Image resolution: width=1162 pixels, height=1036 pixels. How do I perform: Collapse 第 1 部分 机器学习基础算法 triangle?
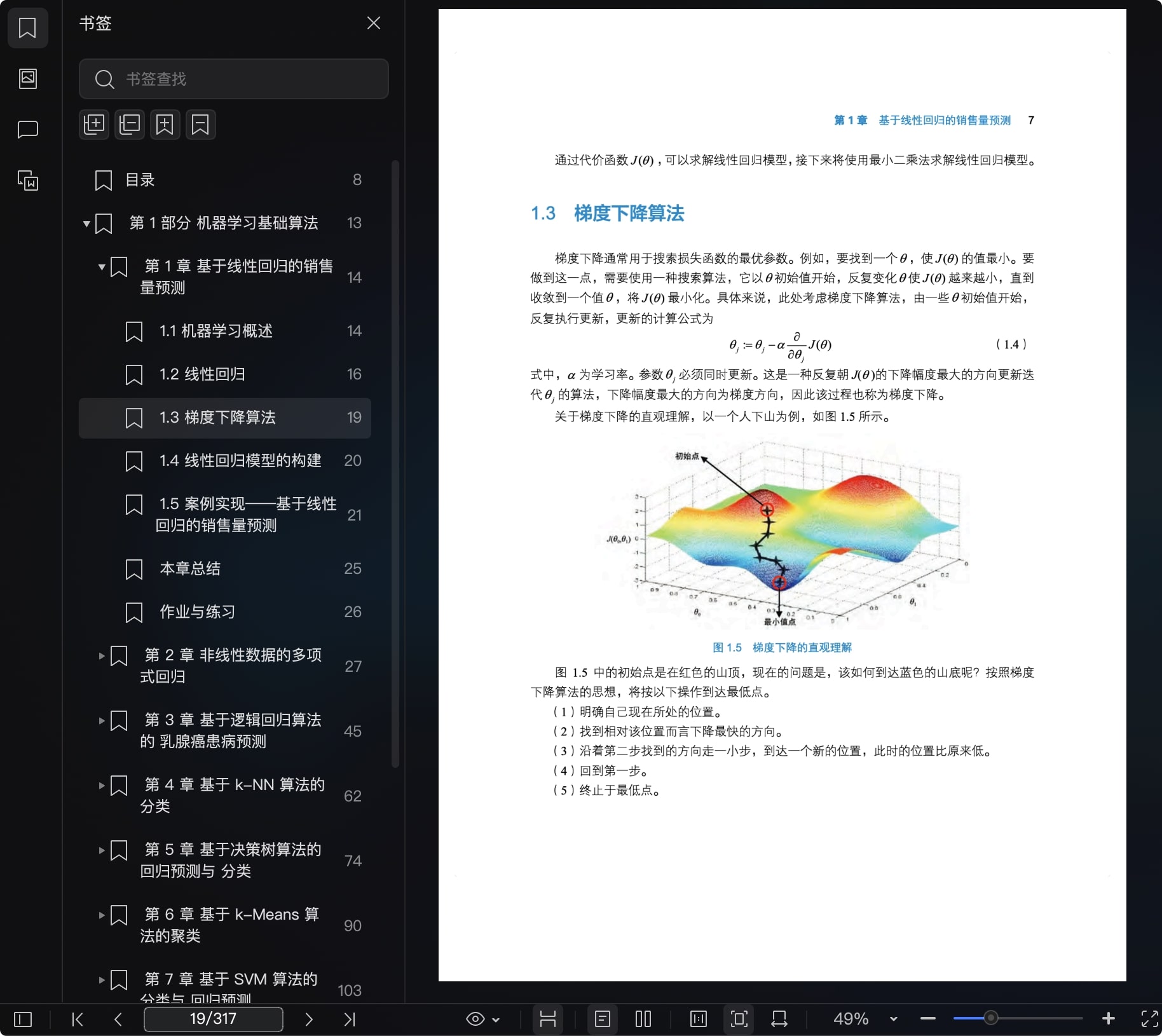coord(86,224)
